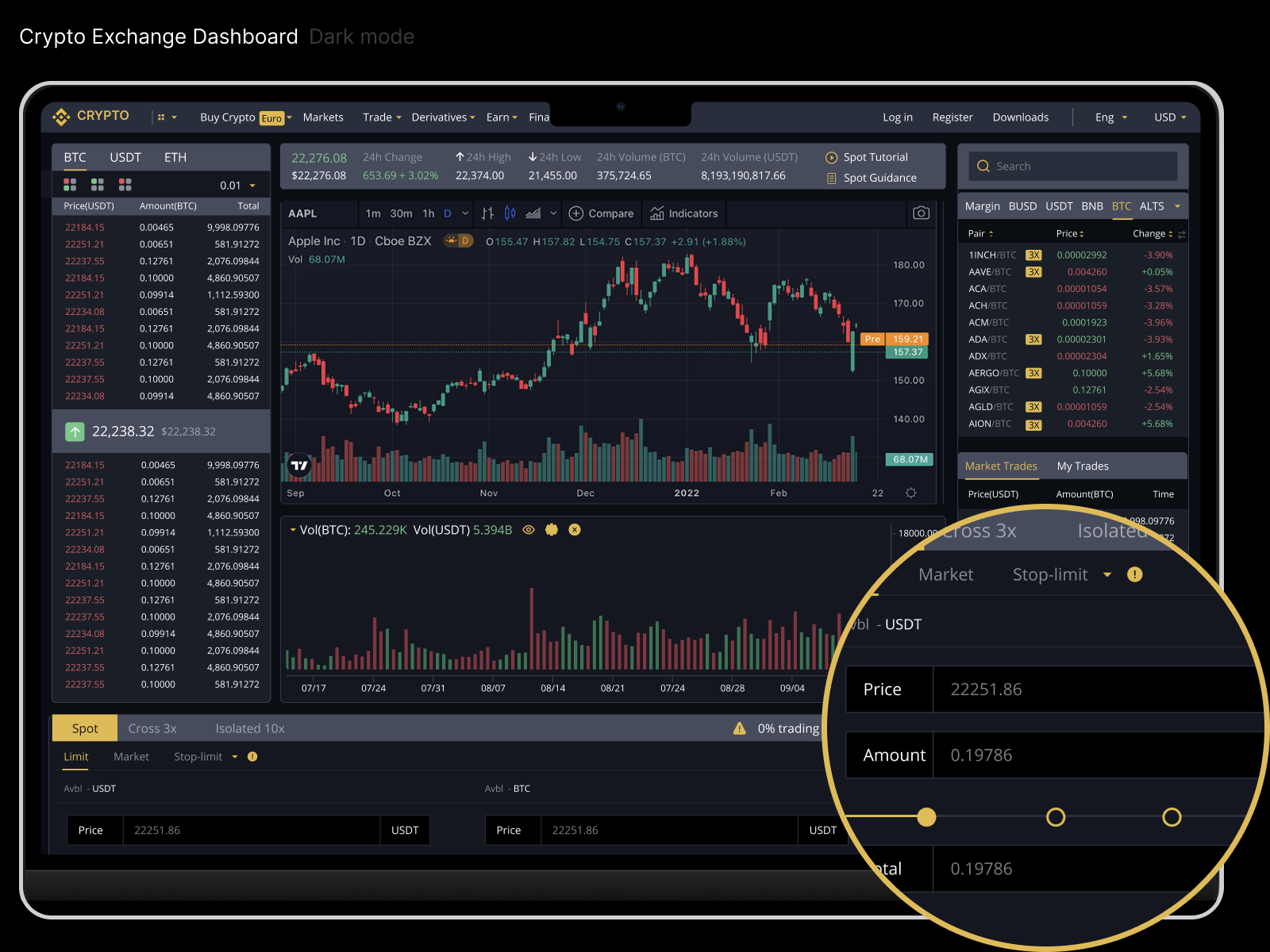
Task: Open chart settings via the gear icon
Action: click(910, 493)
